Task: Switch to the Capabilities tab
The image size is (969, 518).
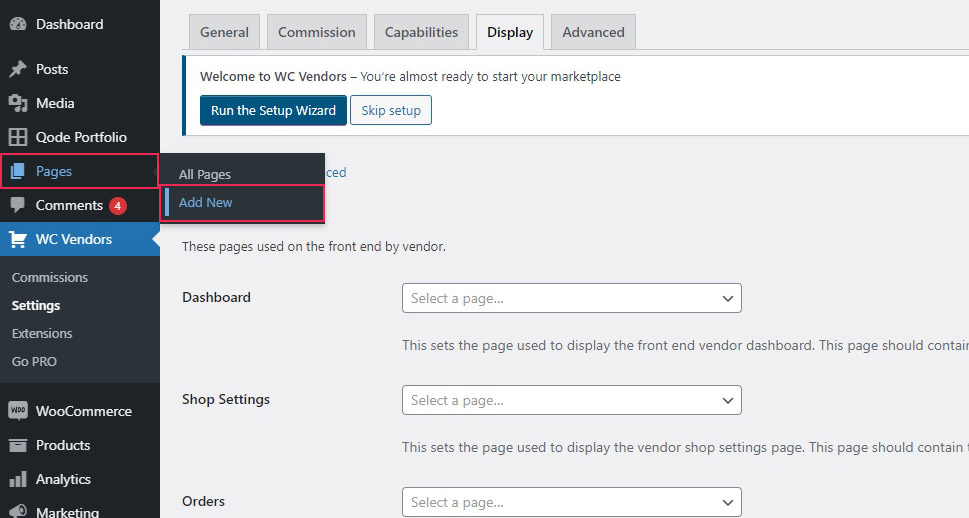Action: pos(421,32)
